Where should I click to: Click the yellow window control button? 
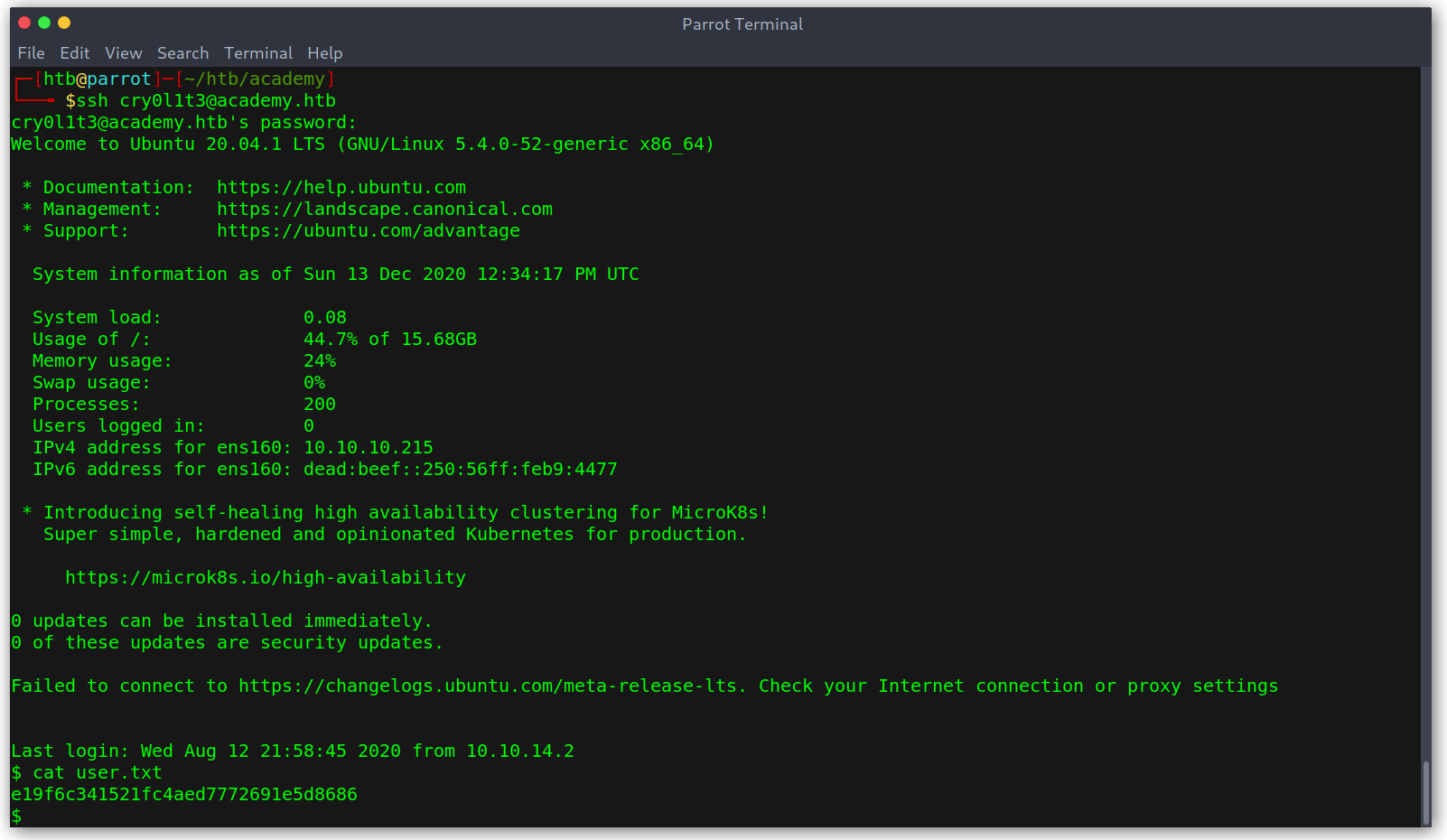coord(64,23)
